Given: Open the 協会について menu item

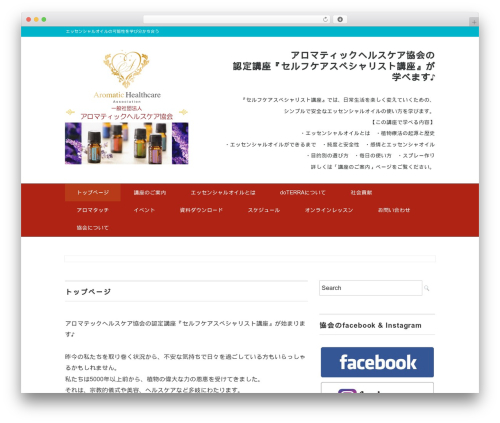Looking at the screenshot, I should point(93,228).
